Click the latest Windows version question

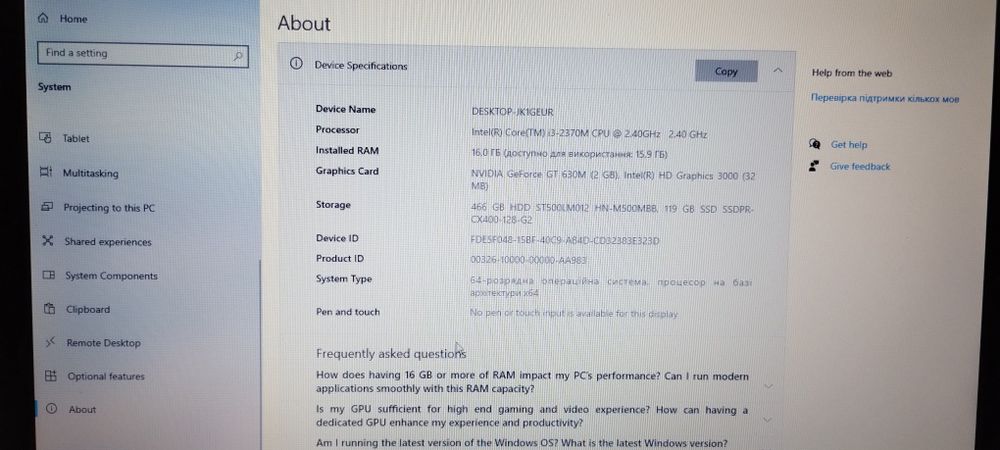521,444
